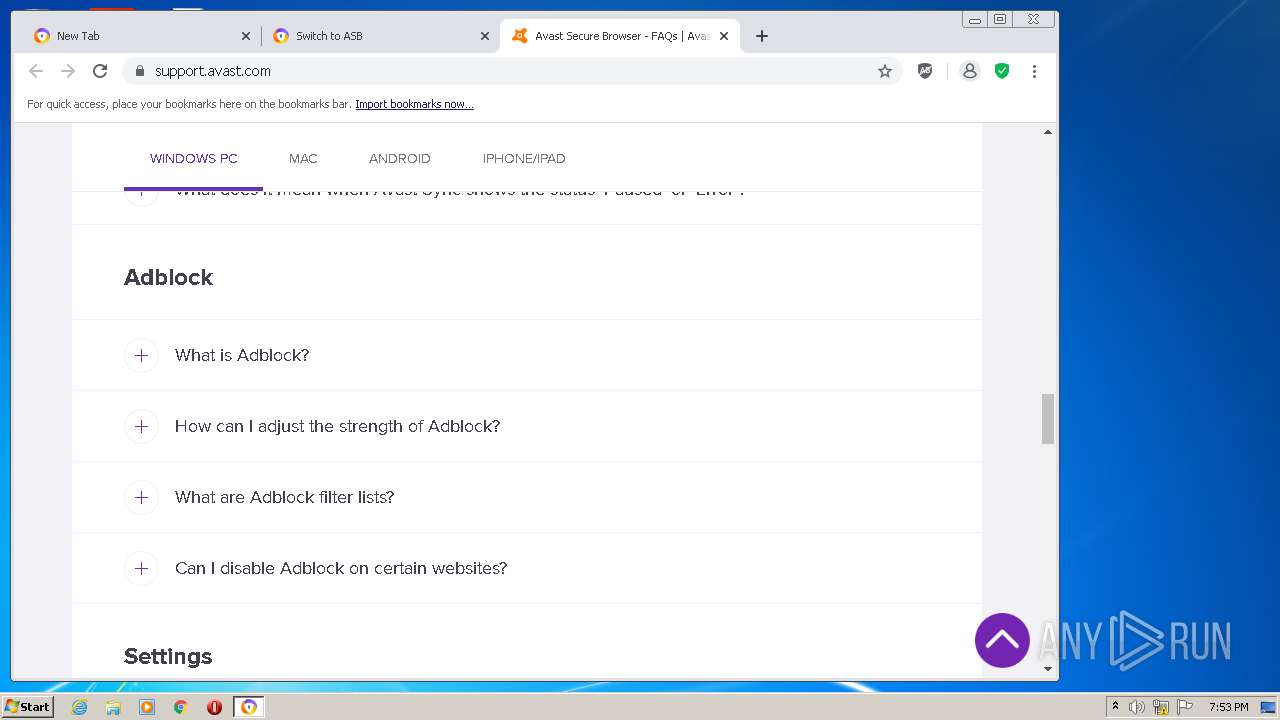Click the Adblock filter lists question text
The width and height of the screenshot is (1280, 720).
pos(284,497)
